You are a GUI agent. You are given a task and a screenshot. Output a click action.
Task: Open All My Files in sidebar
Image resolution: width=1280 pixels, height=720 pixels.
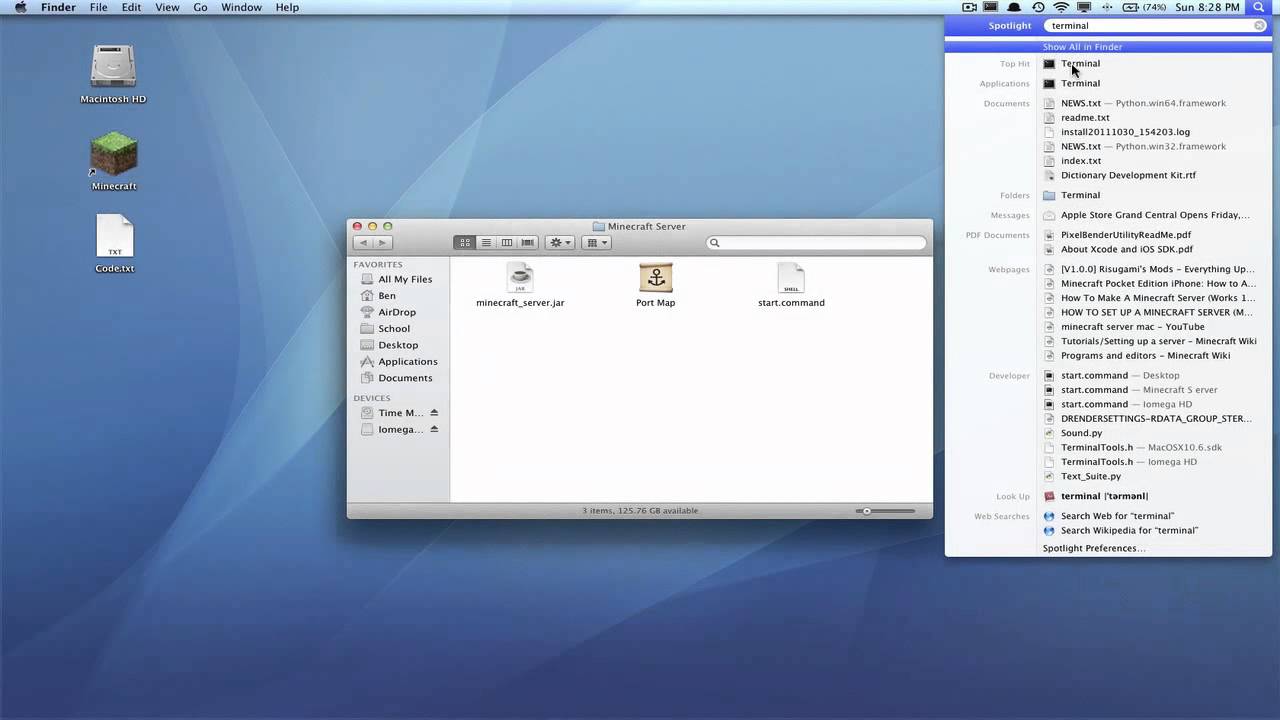405,279
